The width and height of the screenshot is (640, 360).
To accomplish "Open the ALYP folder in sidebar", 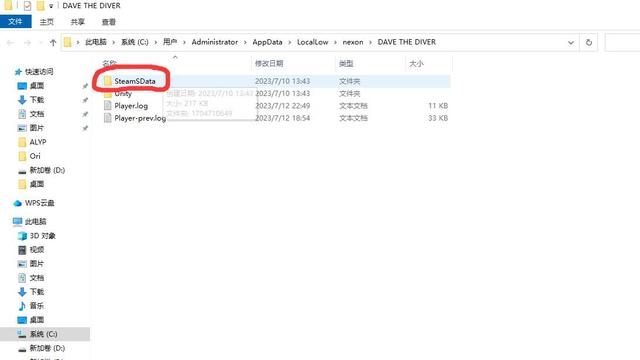I will (x=38, y=142).
